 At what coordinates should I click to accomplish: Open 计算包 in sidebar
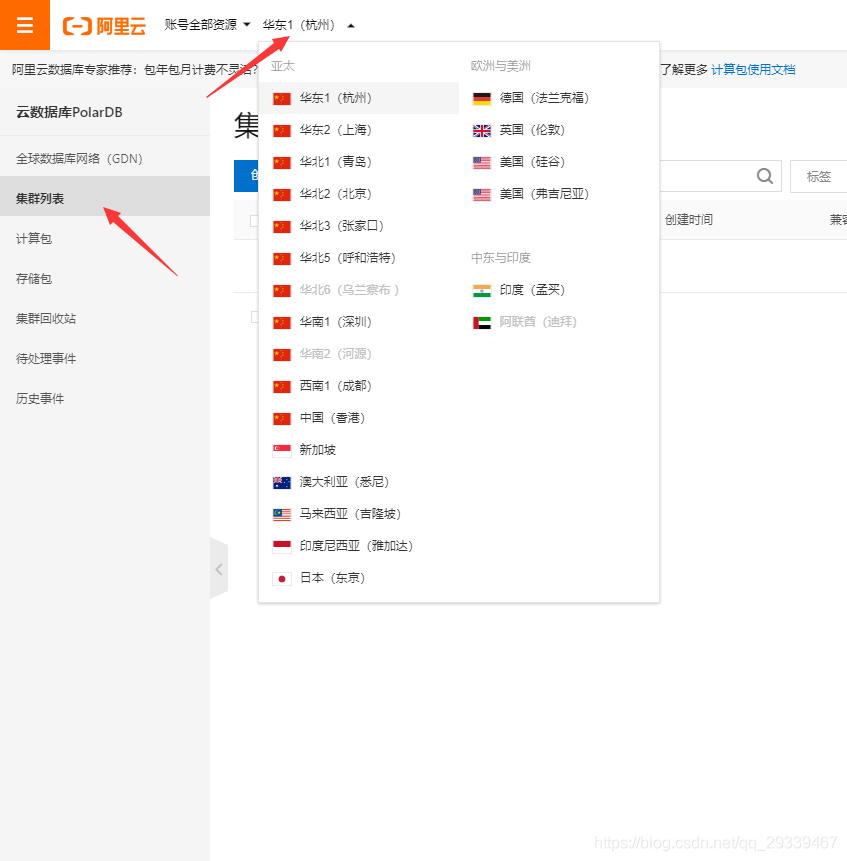tap(105, 238)
